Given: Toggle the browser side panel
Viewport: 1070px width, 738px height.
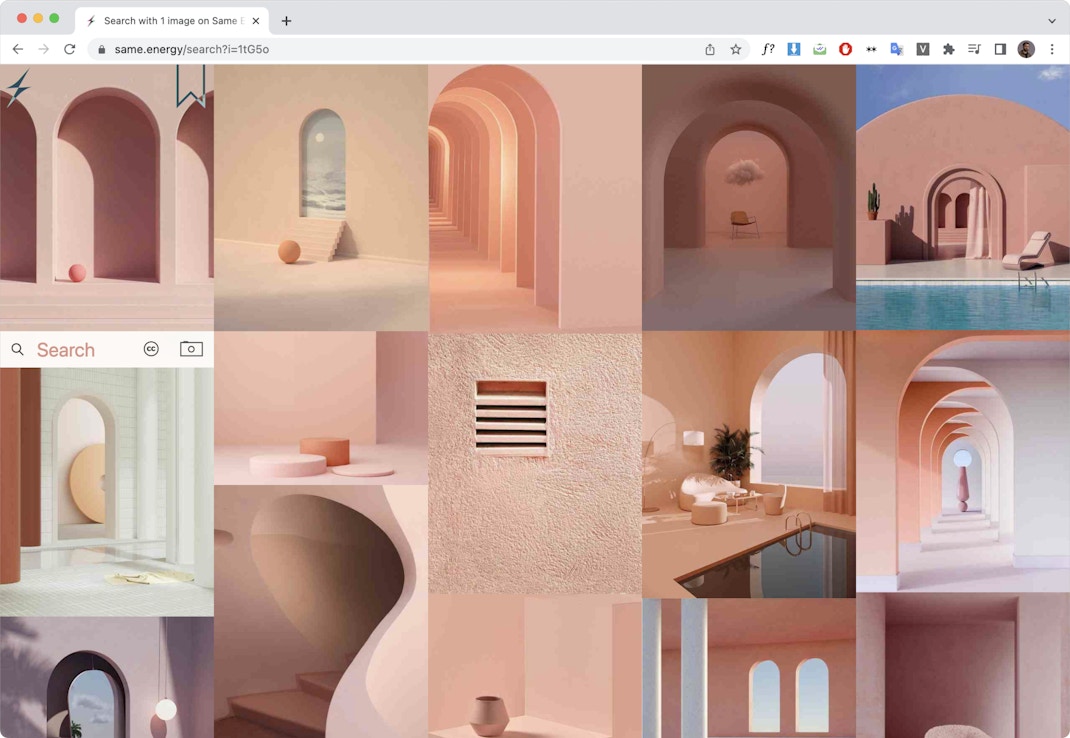Looking at the screenshot, I should (1000, 49).
